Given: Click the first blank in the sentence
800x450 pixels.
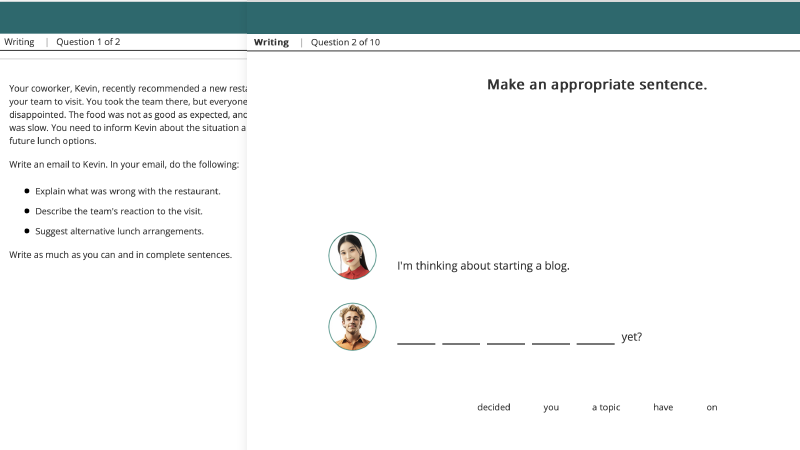Looking at the screenshot, I should coord(416,338).
